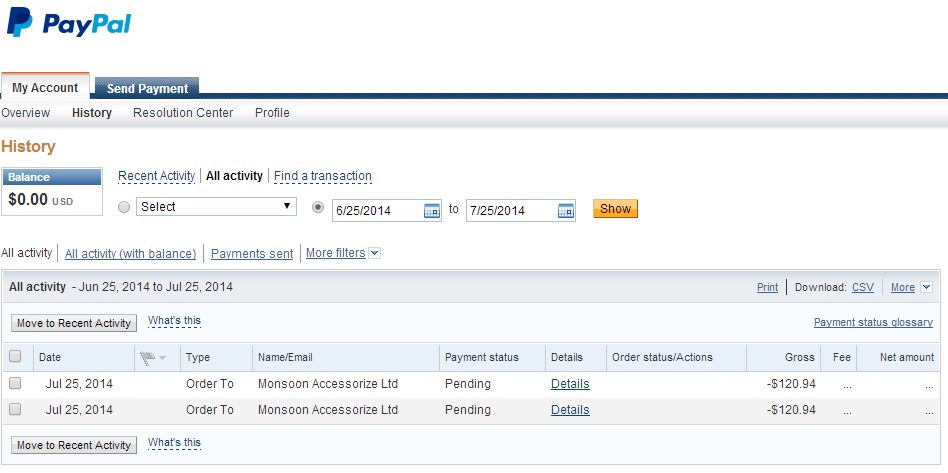The image size is (948, 473).
Task: Open the Payment status glossary link
Action: point(873,322)
